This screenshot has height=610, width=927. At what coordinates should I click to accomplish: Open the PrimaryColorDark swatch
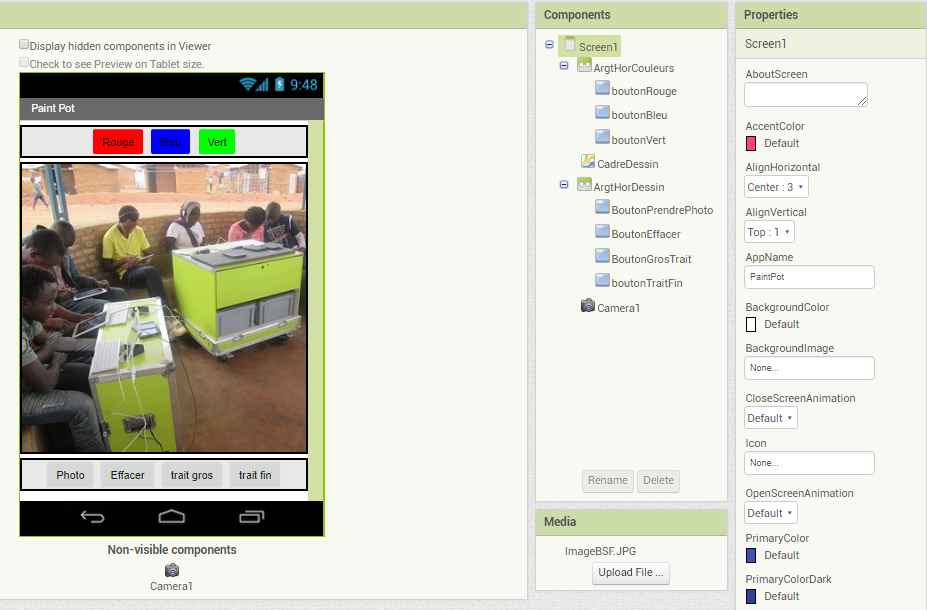[x=751, y=596]
